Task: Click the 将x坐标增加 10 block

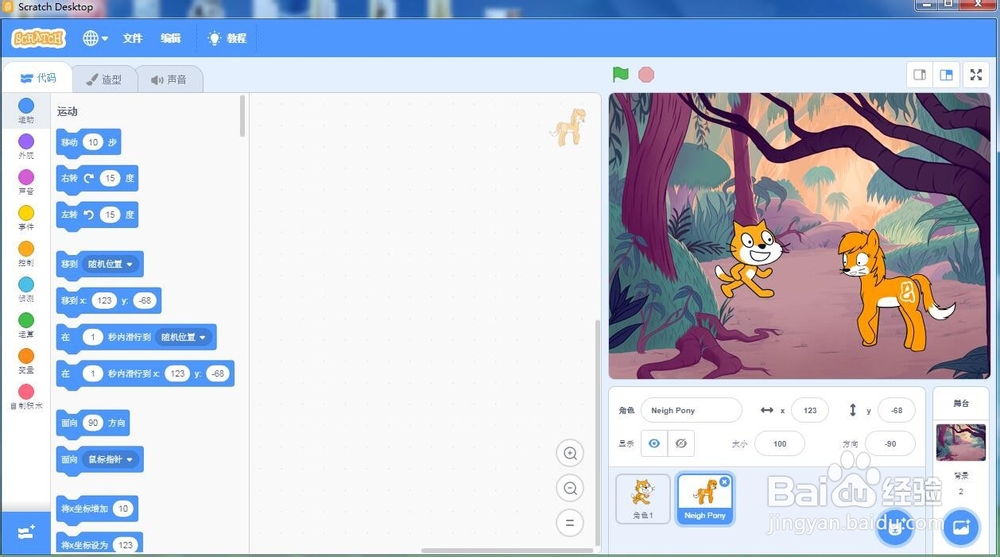Action: click(x=97, y=509)
